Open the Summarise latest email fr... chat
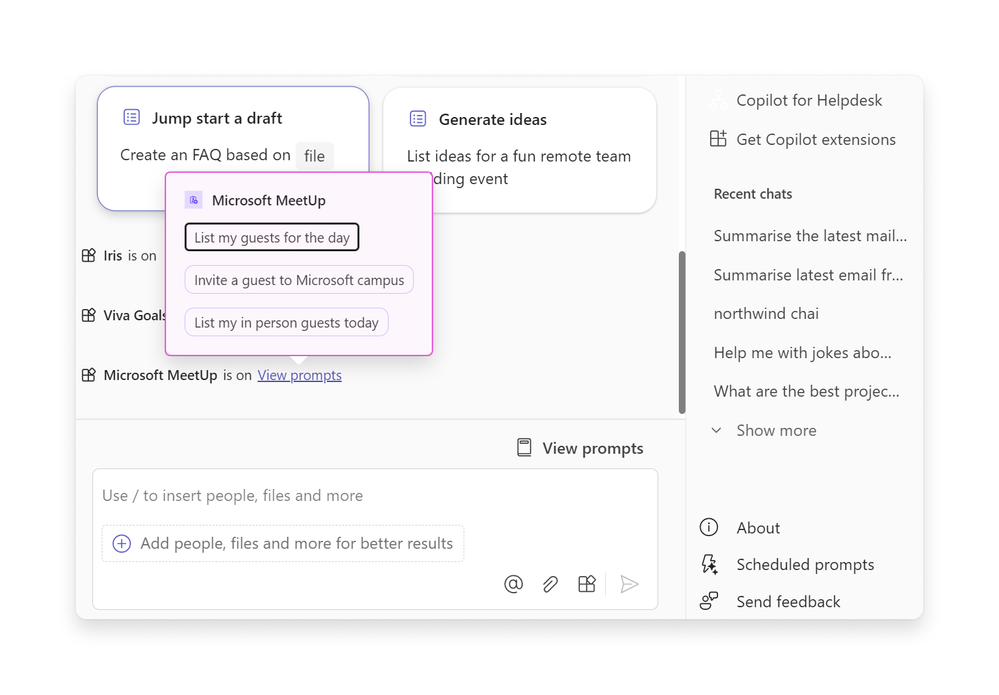 808,275
